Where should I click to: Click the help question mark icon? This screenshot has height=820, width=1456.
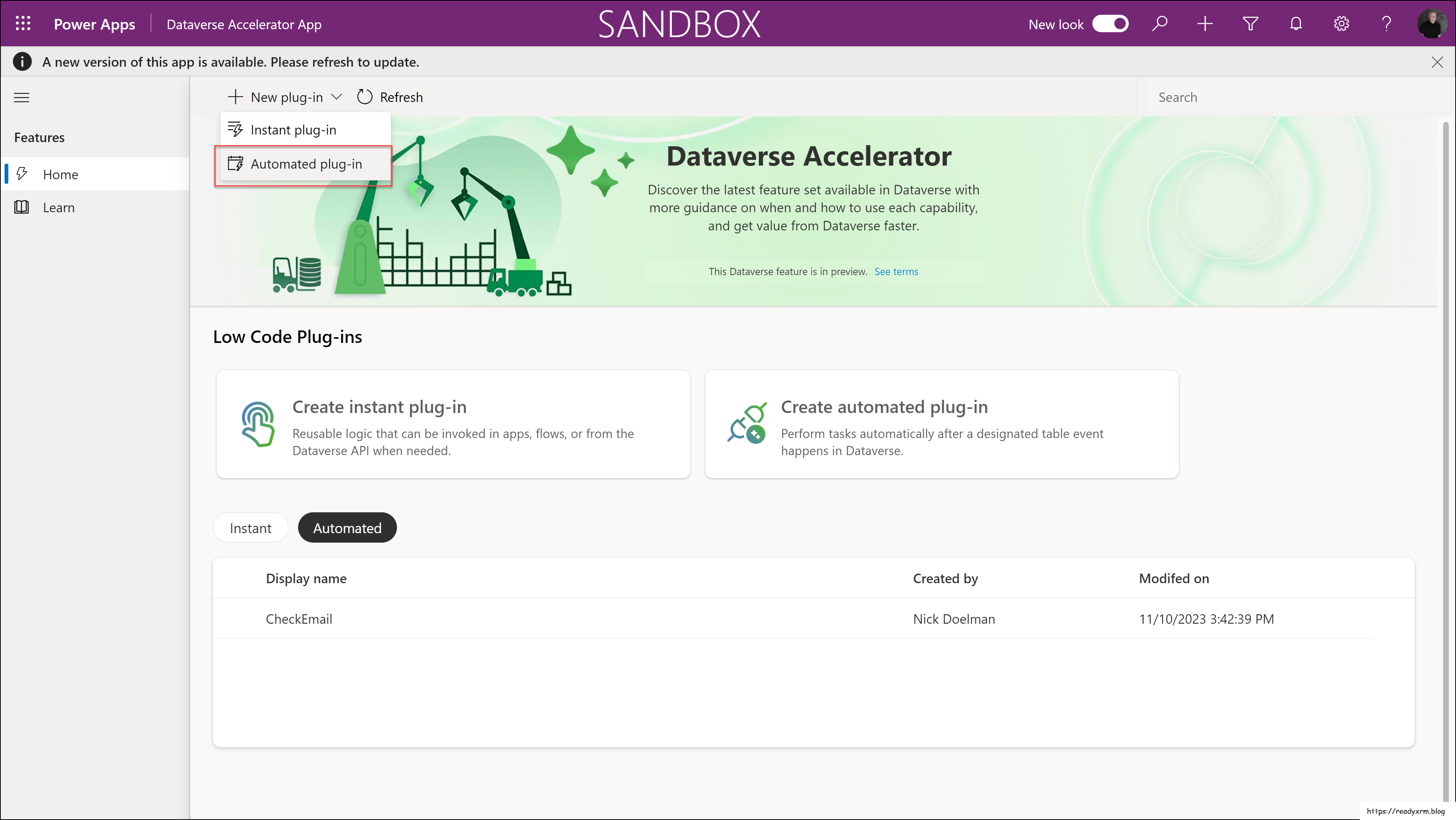coord(1386,23)
